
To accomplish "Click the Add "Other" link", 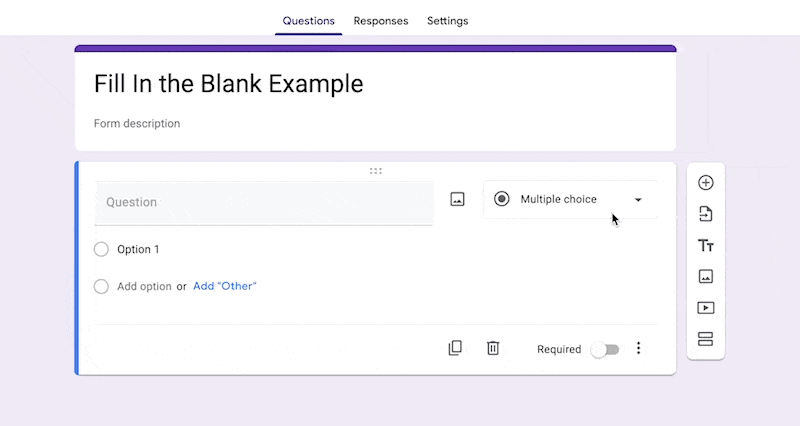I will point(224,286).
